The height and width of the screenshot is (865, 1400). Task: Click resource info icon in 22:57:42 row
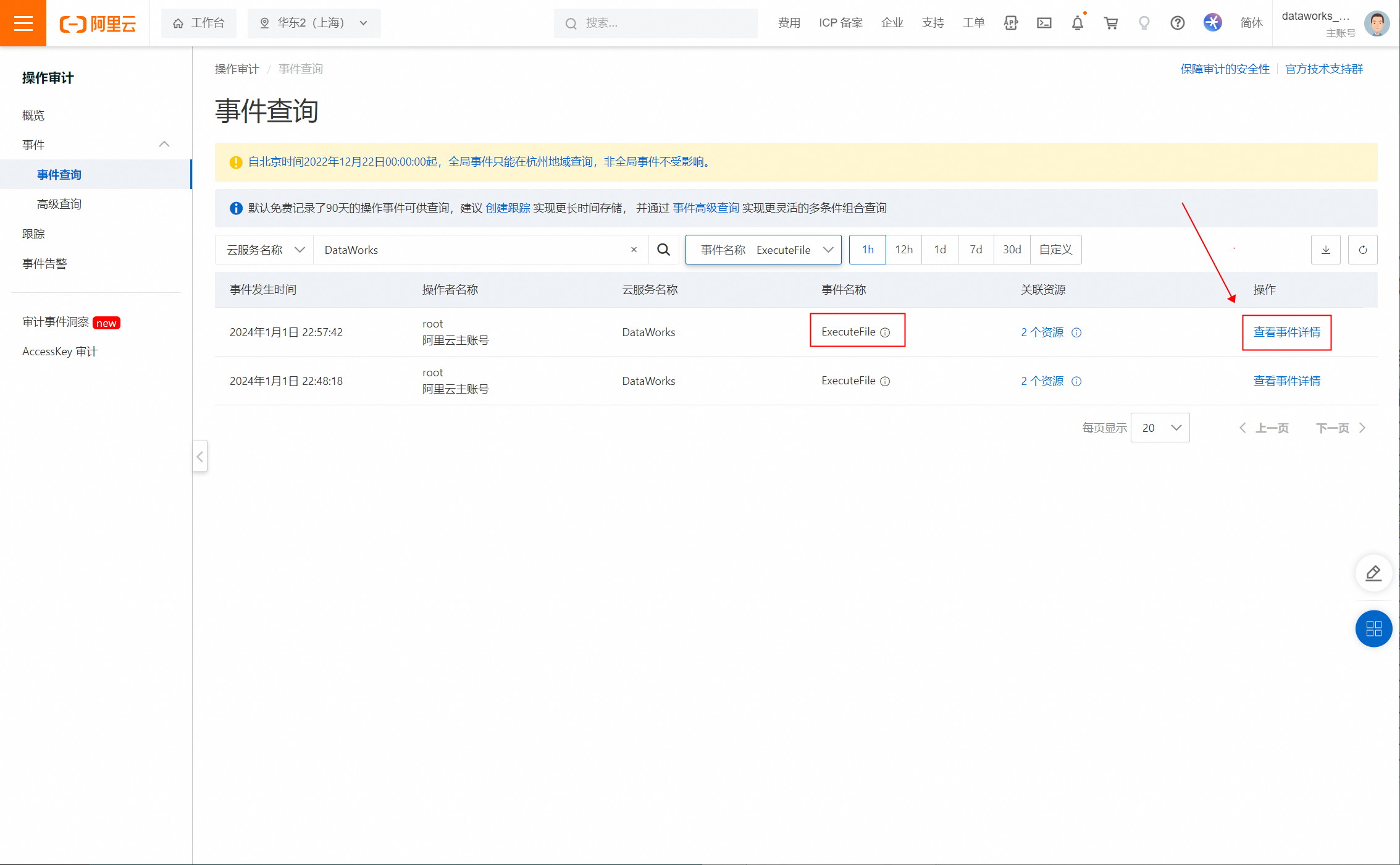coord(1076,332)
